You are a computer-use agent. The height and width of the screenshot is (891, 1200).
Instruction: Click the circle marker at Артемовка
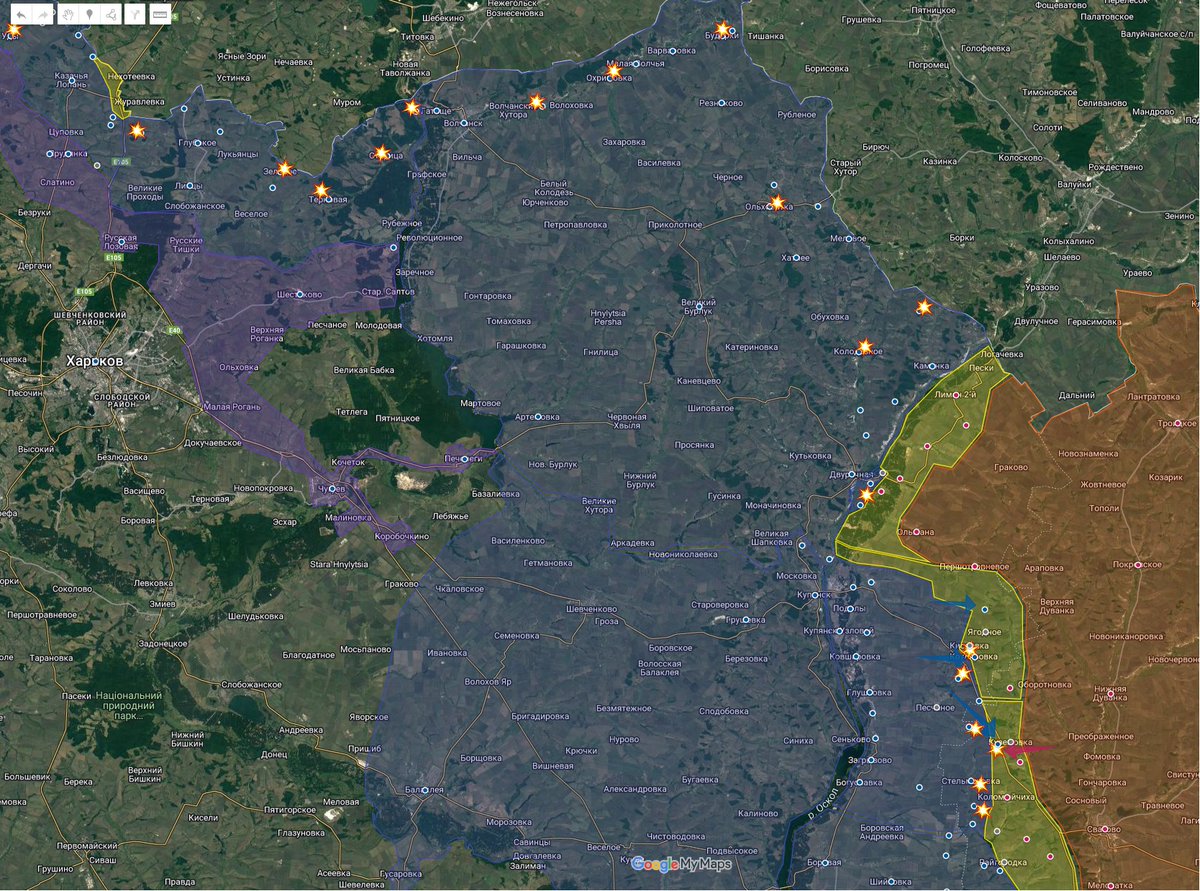click(x=538, y=416)
